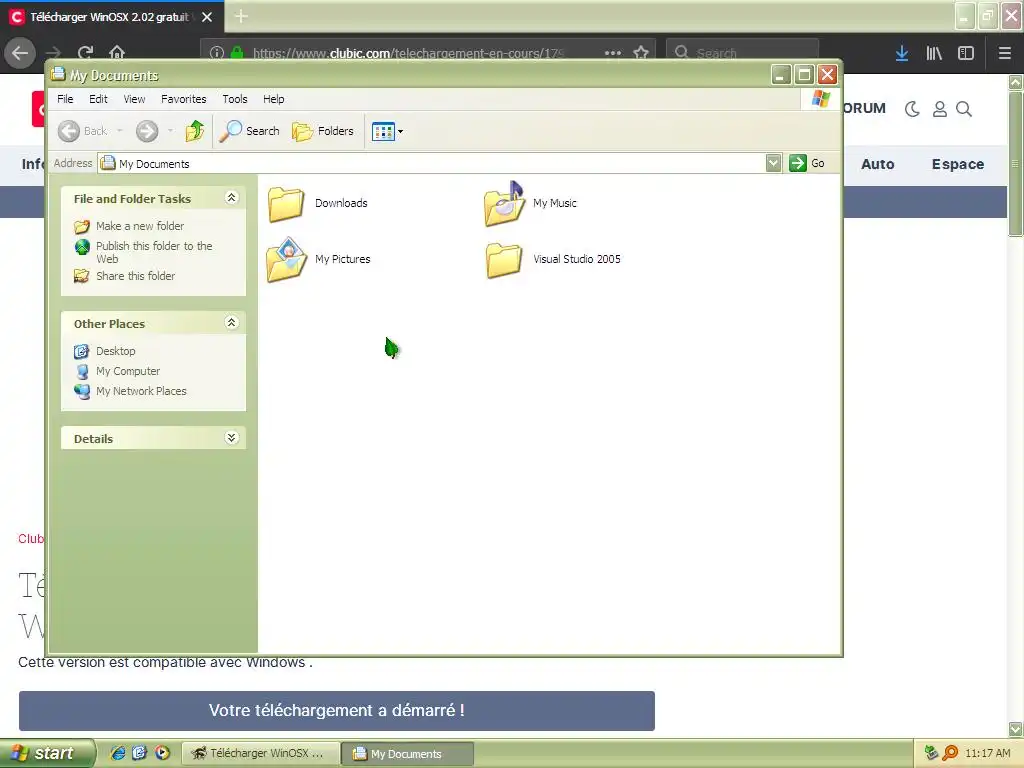
Task: Open the browser Downloads arrow
Action: (902, 53)
